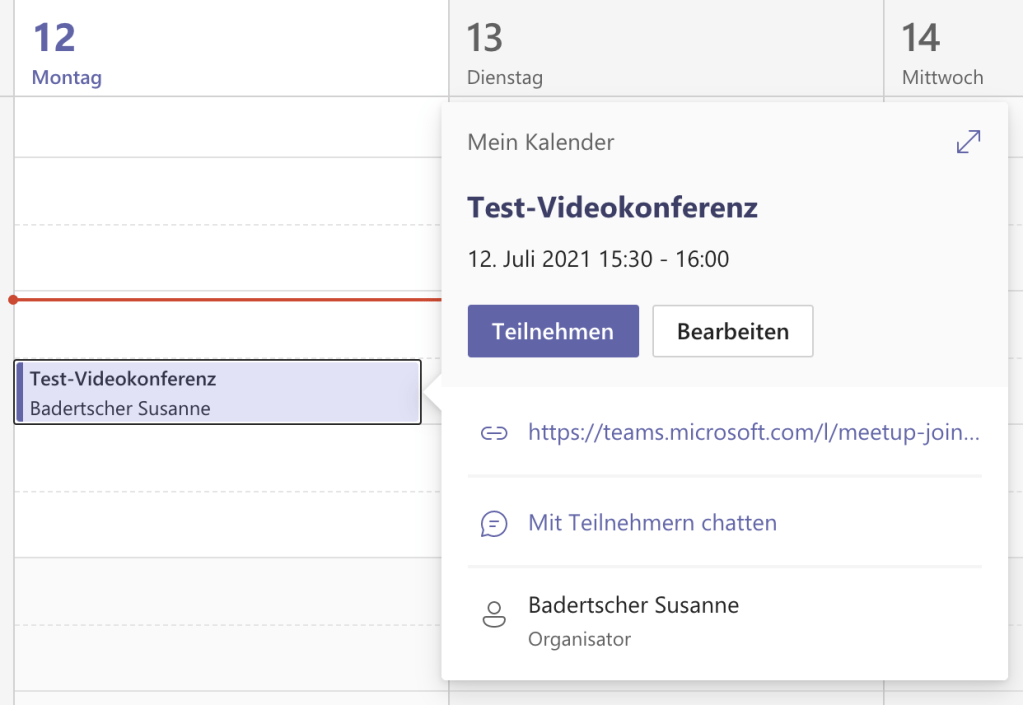1023x705 pixels.
Task: Select the 13 Dienstag day header
Action: pyautogui.click(x=504, y=53)
